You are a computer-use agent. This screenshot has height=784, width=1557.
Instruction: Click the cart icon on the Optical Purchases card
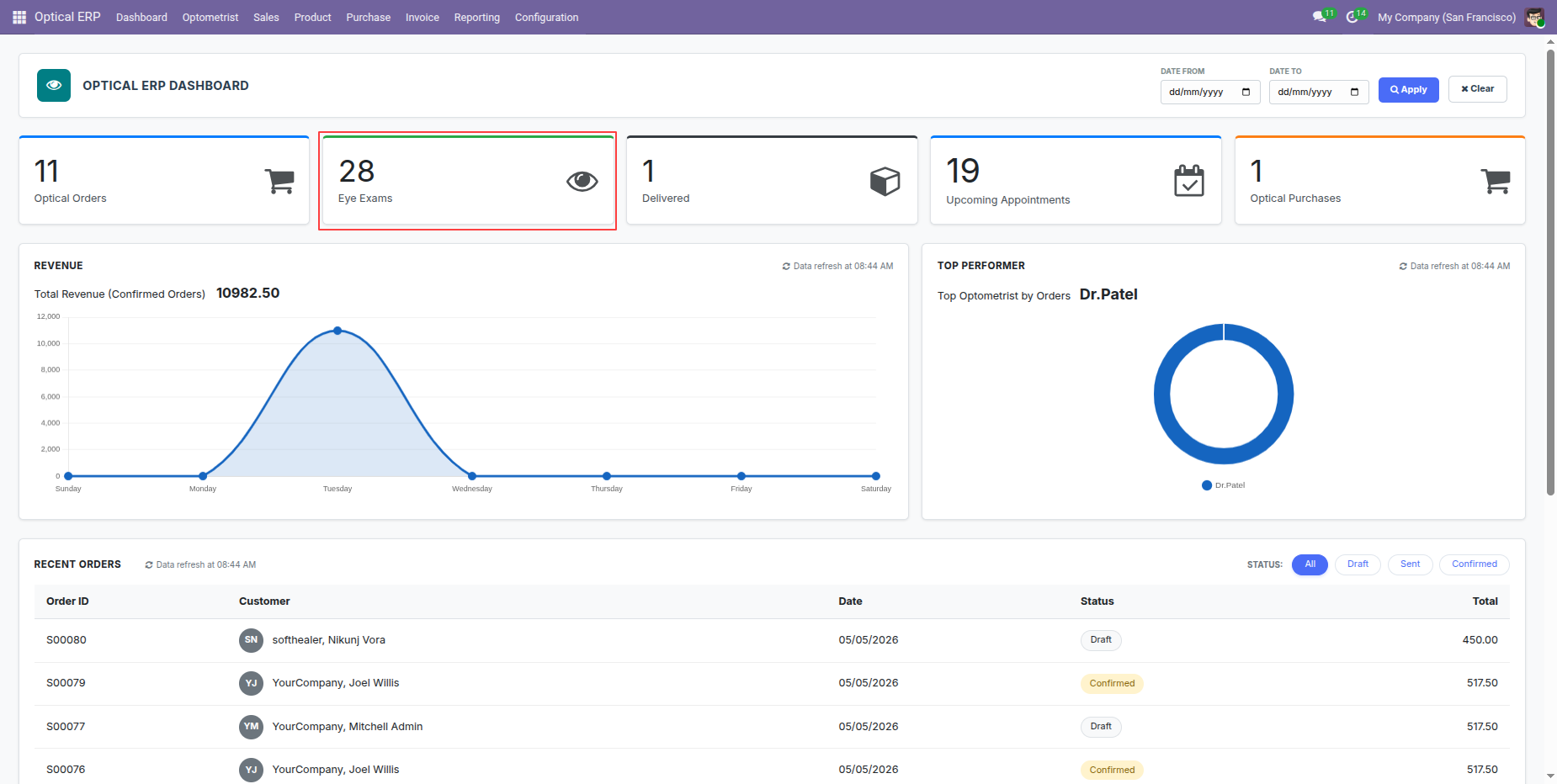coord(1496,181)
